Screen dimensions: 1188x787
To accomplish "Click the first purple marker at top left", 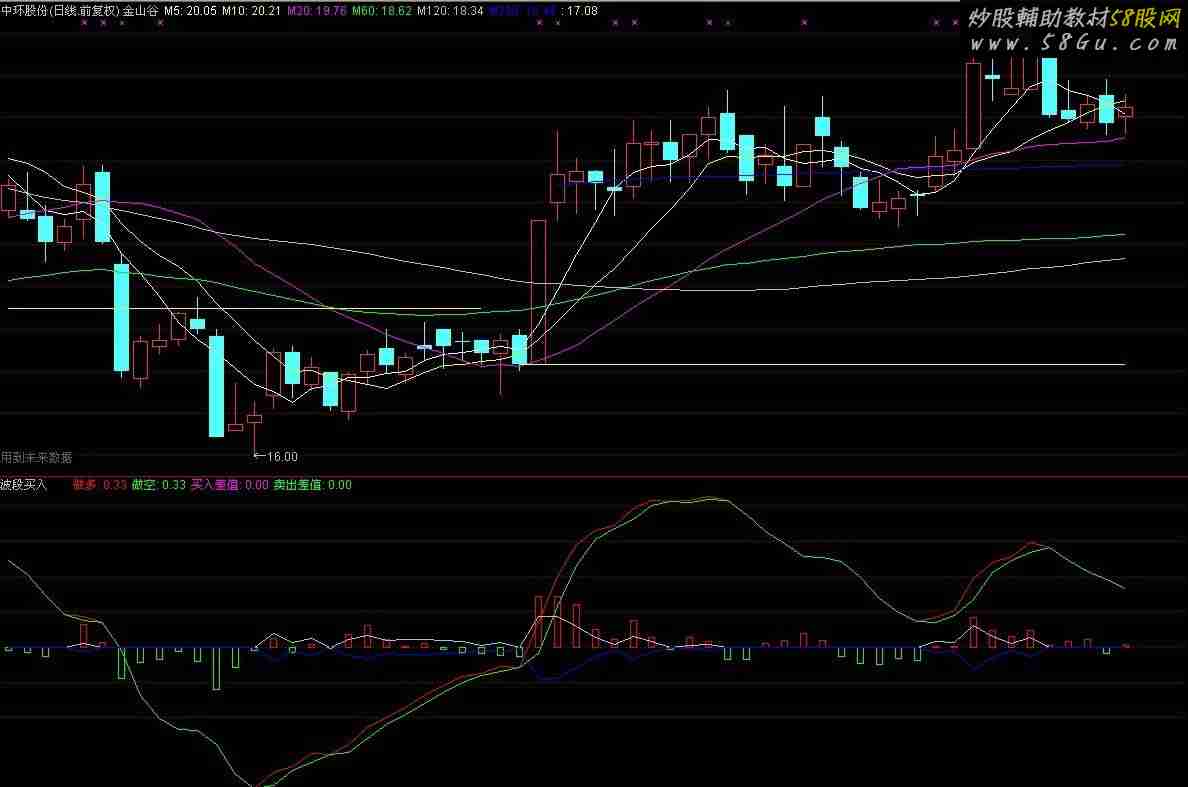I will click(x=85, y=22).
